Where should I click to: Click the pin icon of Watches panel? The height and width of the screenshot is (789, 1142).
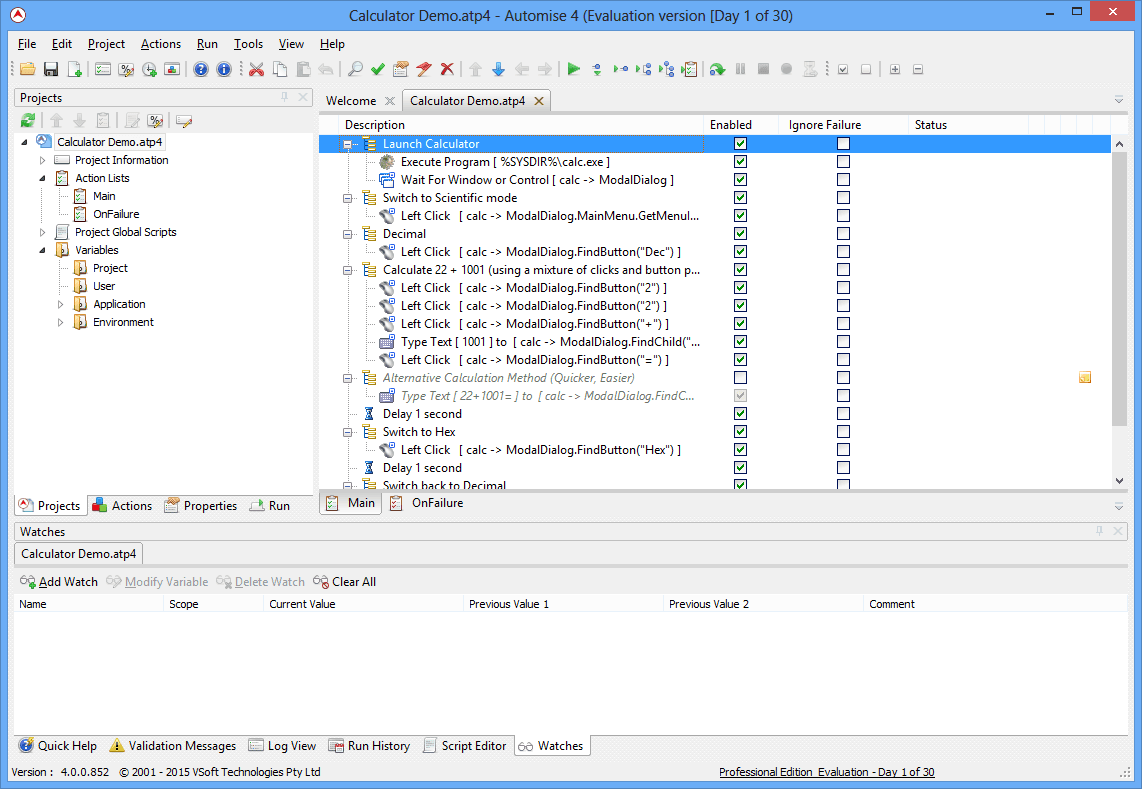[1100, 531]
